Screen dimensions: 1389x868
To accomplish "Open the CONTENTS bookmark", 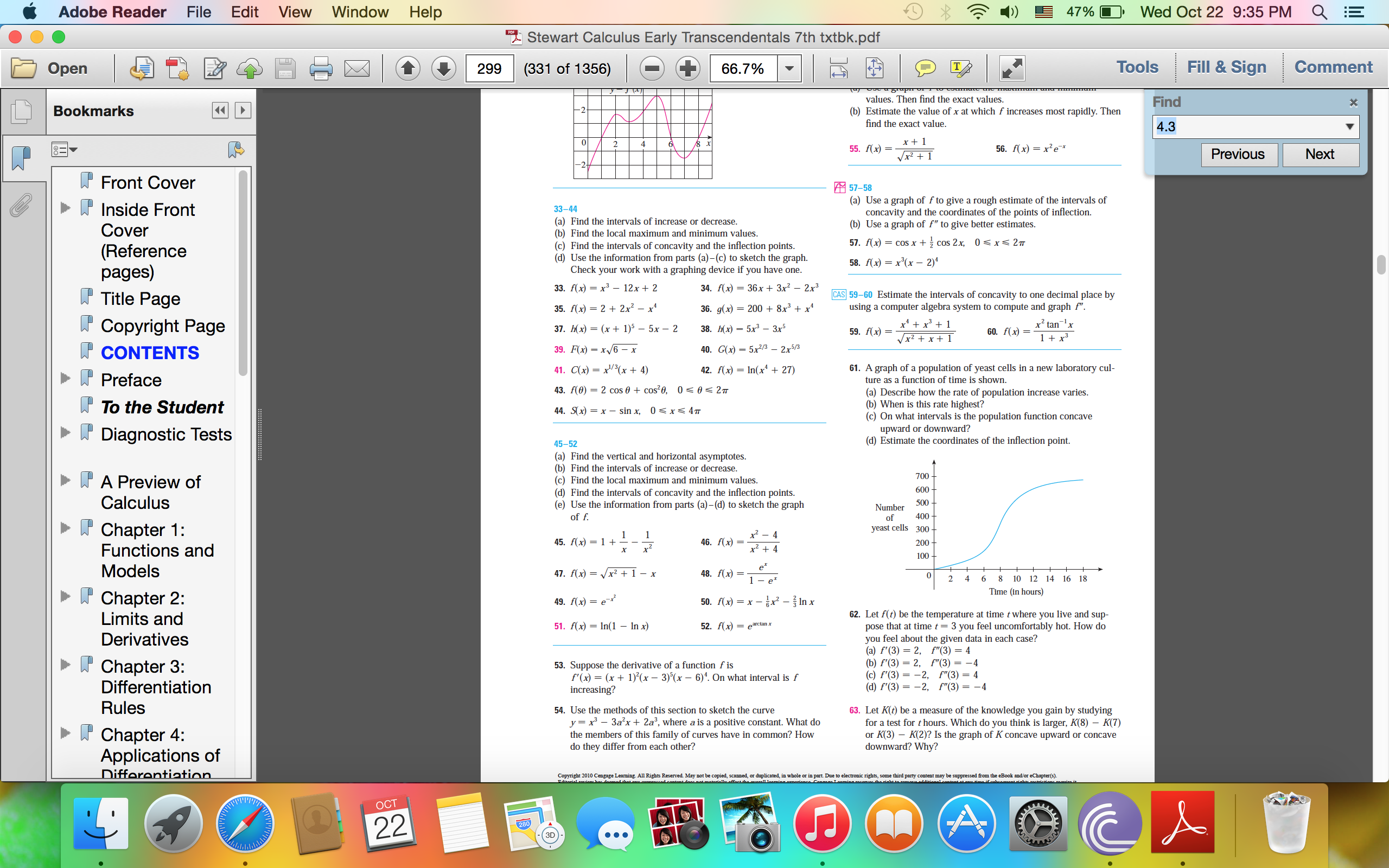I will [150, 353].
